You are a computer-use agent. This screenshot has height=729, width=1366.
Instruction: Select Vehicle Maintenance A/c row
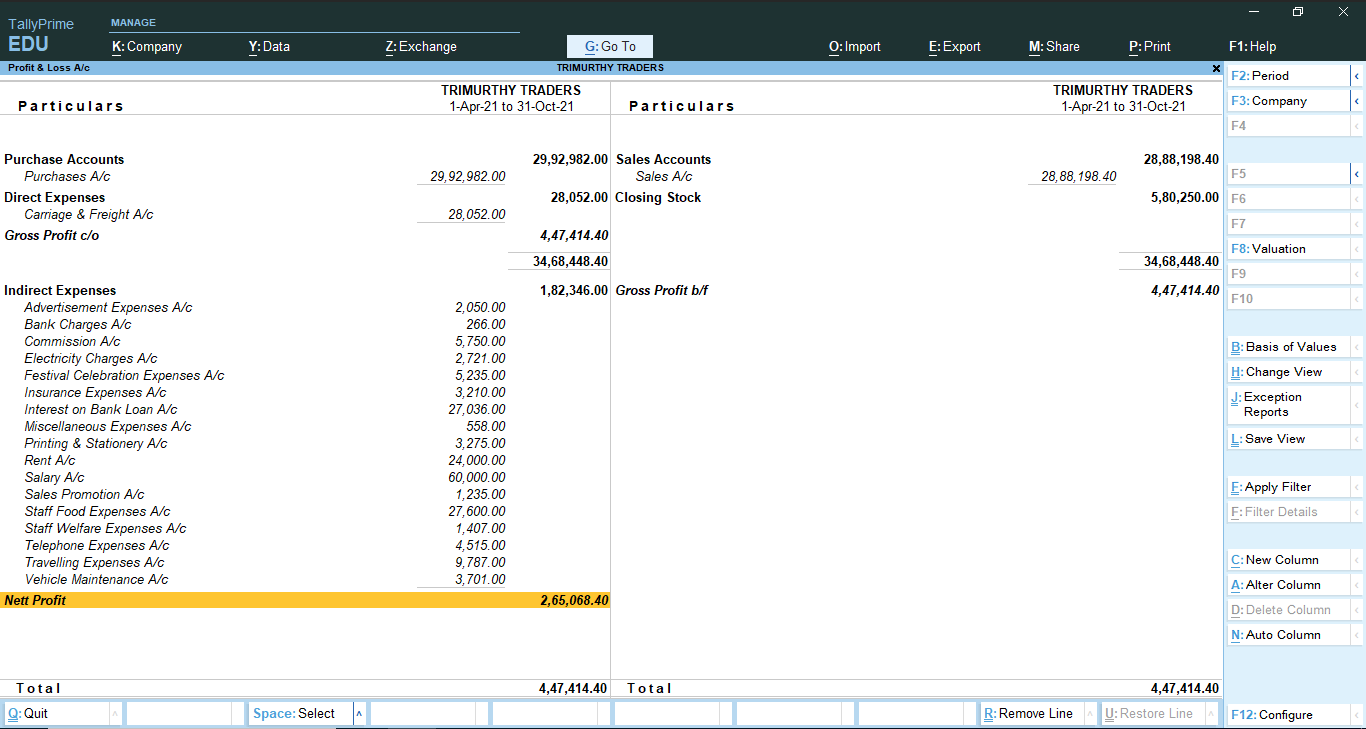pos(305,579)
